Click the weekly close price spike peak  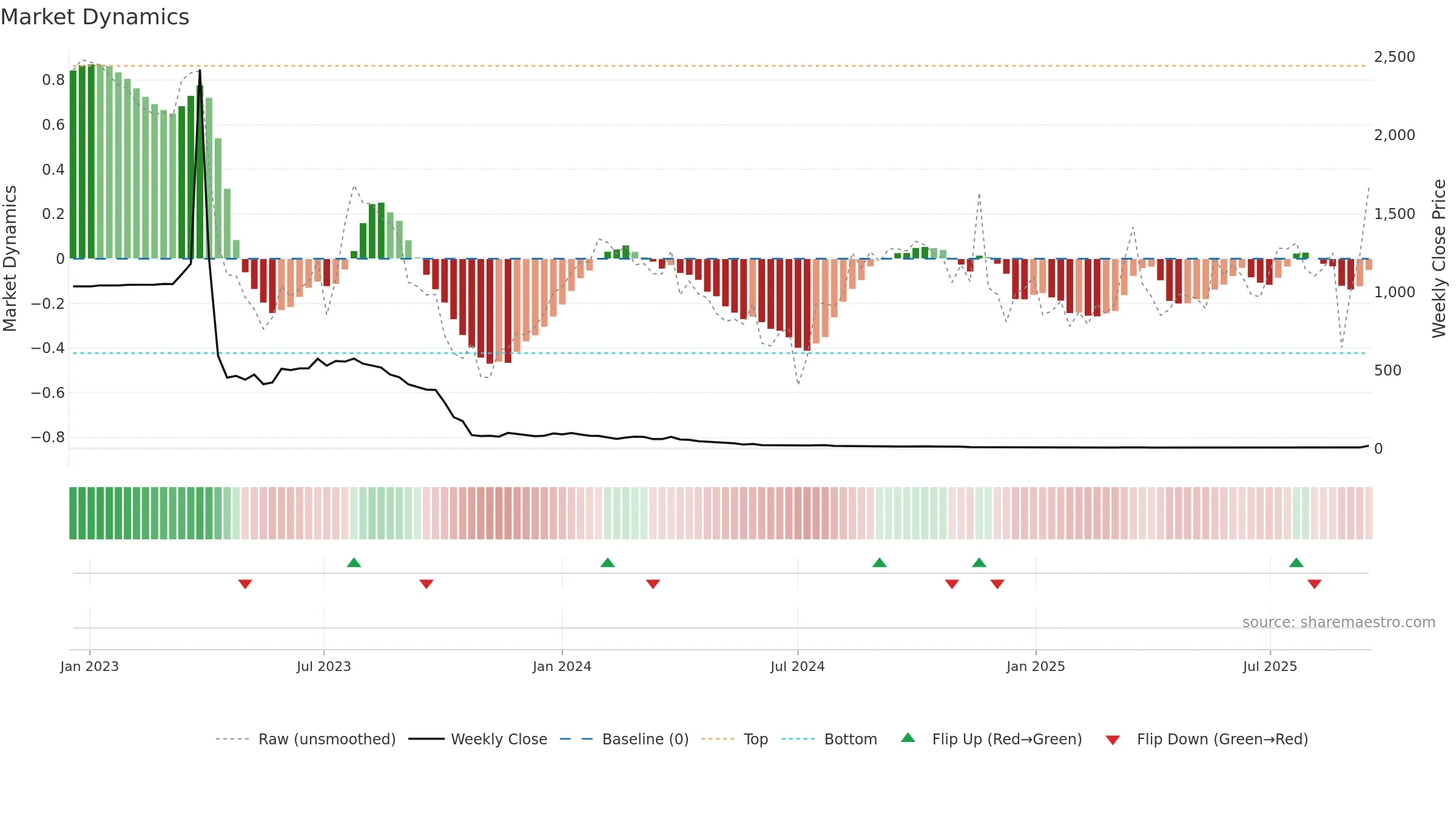point(200,71)
